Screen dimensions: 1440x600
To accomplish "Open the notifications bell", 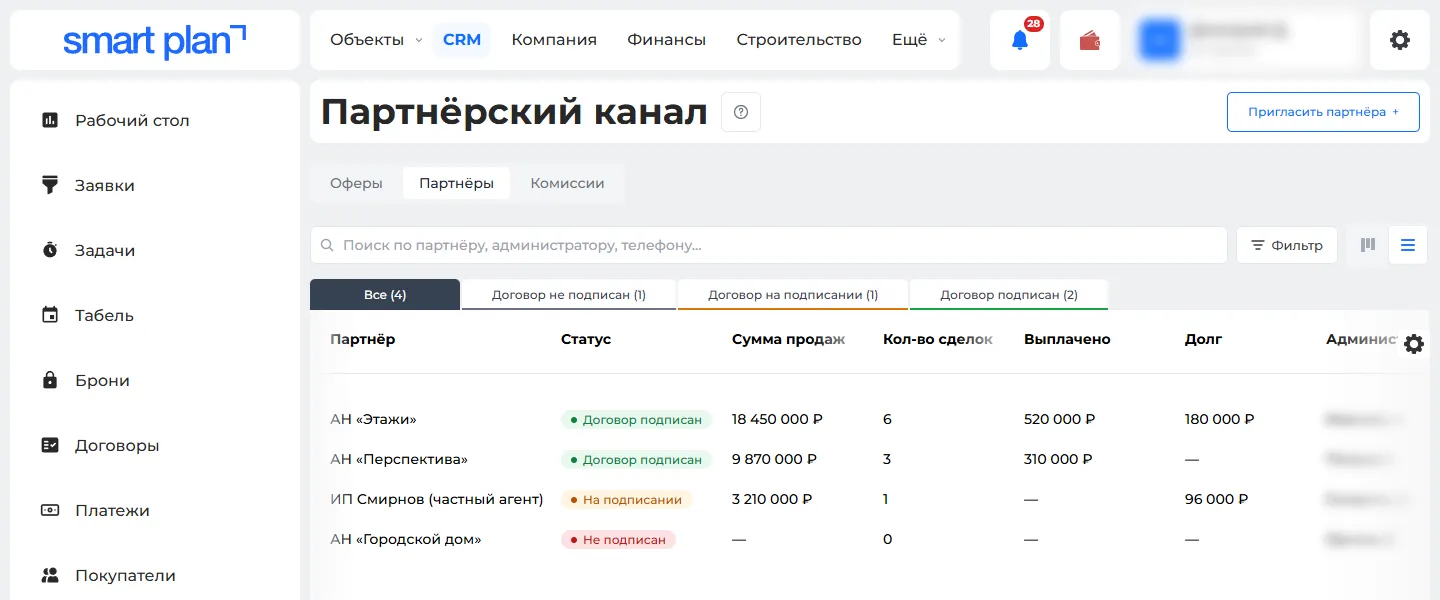I will (x=1020, y=40).
